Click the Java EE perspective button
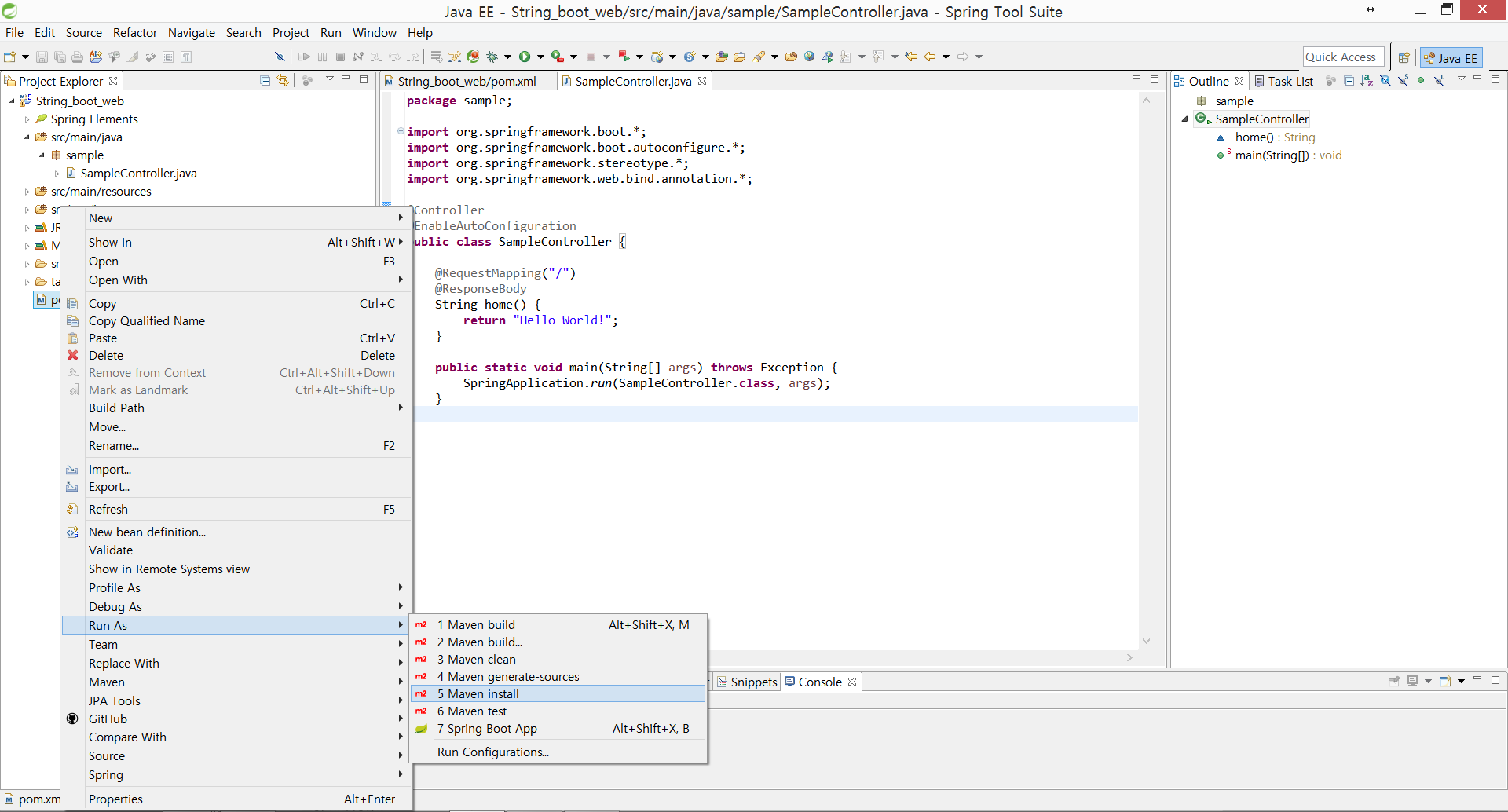This screenshot has width=1508, height=812. pyautogui.click(x=1451, y=57)
